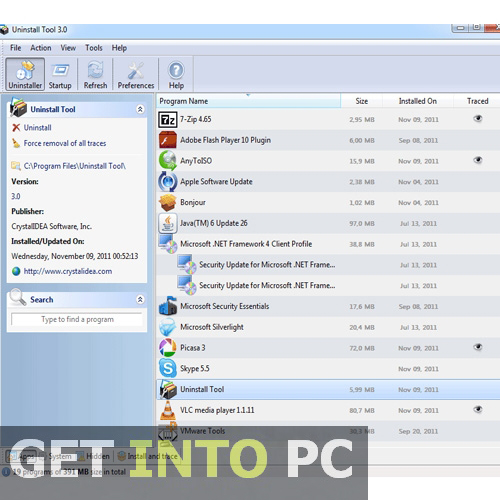Open the Tools menu

pos(94,48)
